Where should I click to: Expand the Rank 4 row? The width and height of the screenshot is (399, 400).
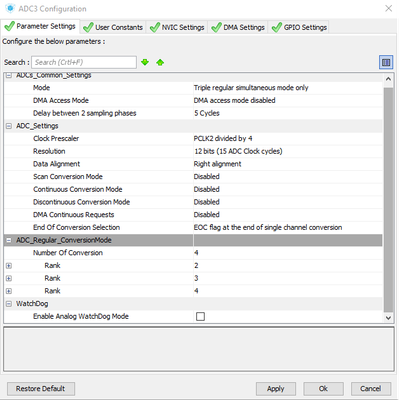9,291
